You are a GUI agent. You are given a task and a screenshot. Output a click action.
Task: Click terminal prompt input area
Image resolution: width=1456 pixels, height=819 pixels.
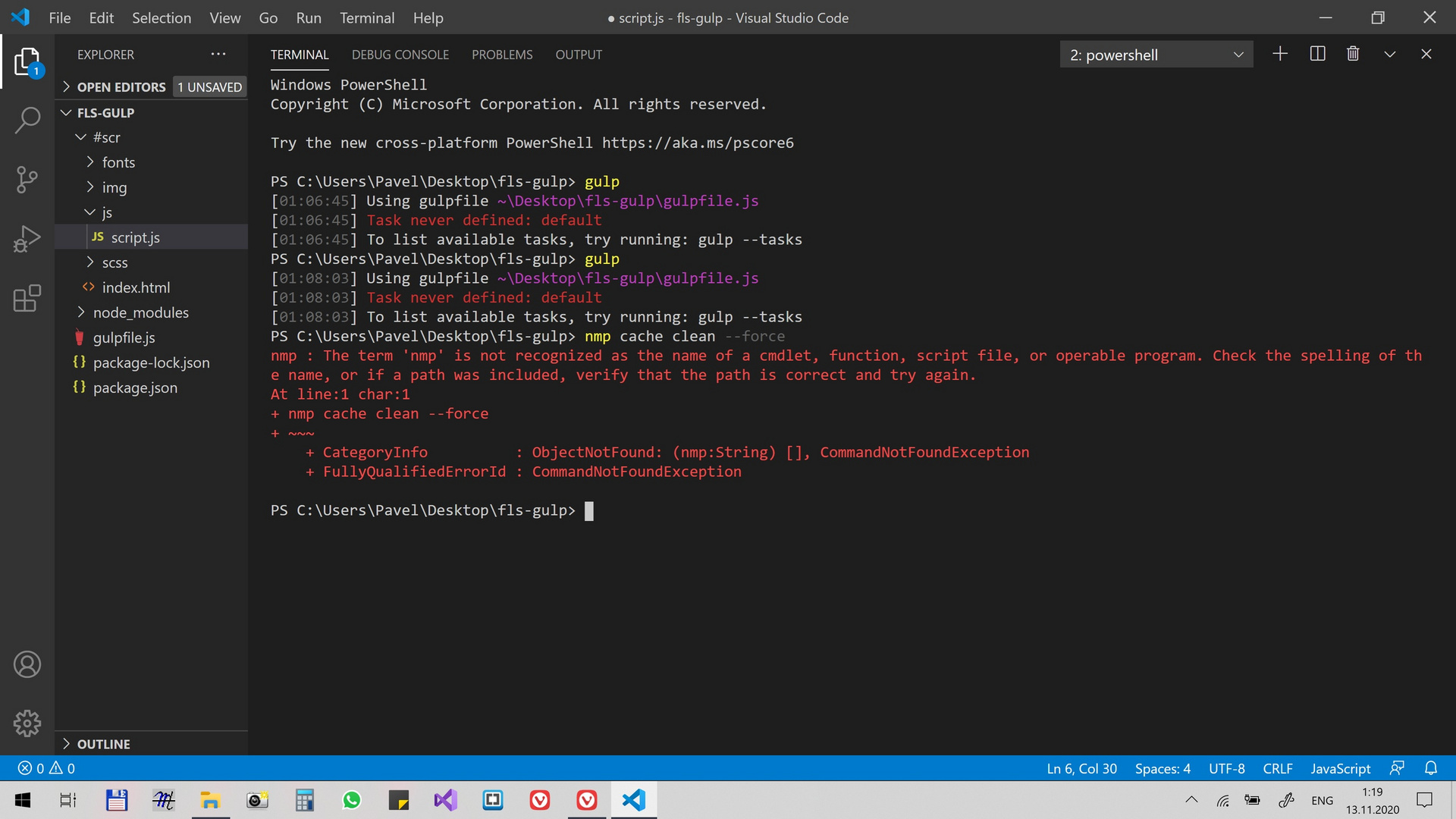589,511
